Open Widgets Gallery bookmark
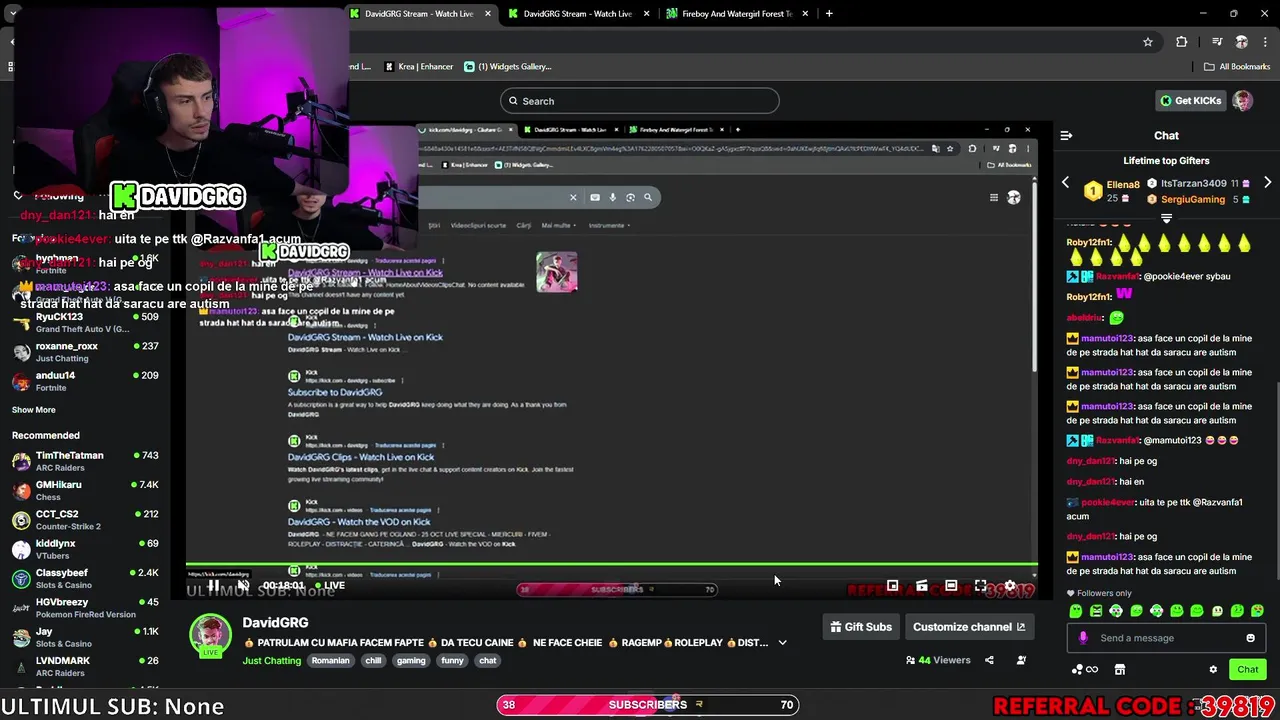Viewport: 1280px width, 720px height. tap(508, 67)
